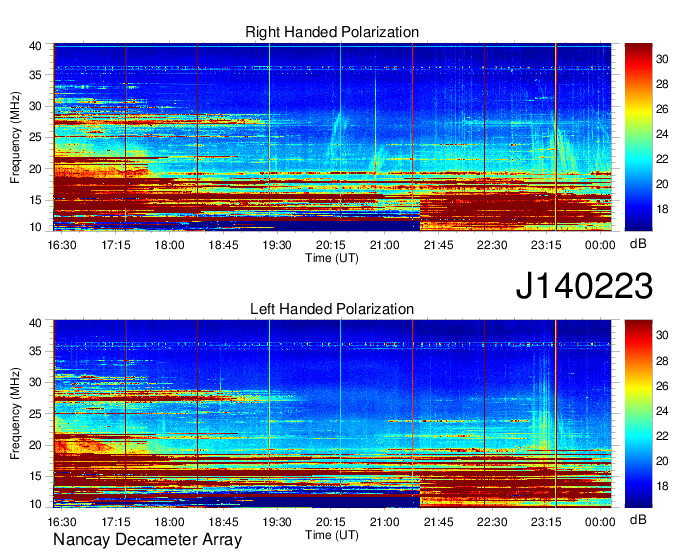Click the Right Handed Polarization title
The image size is (680, 552).
332,33
